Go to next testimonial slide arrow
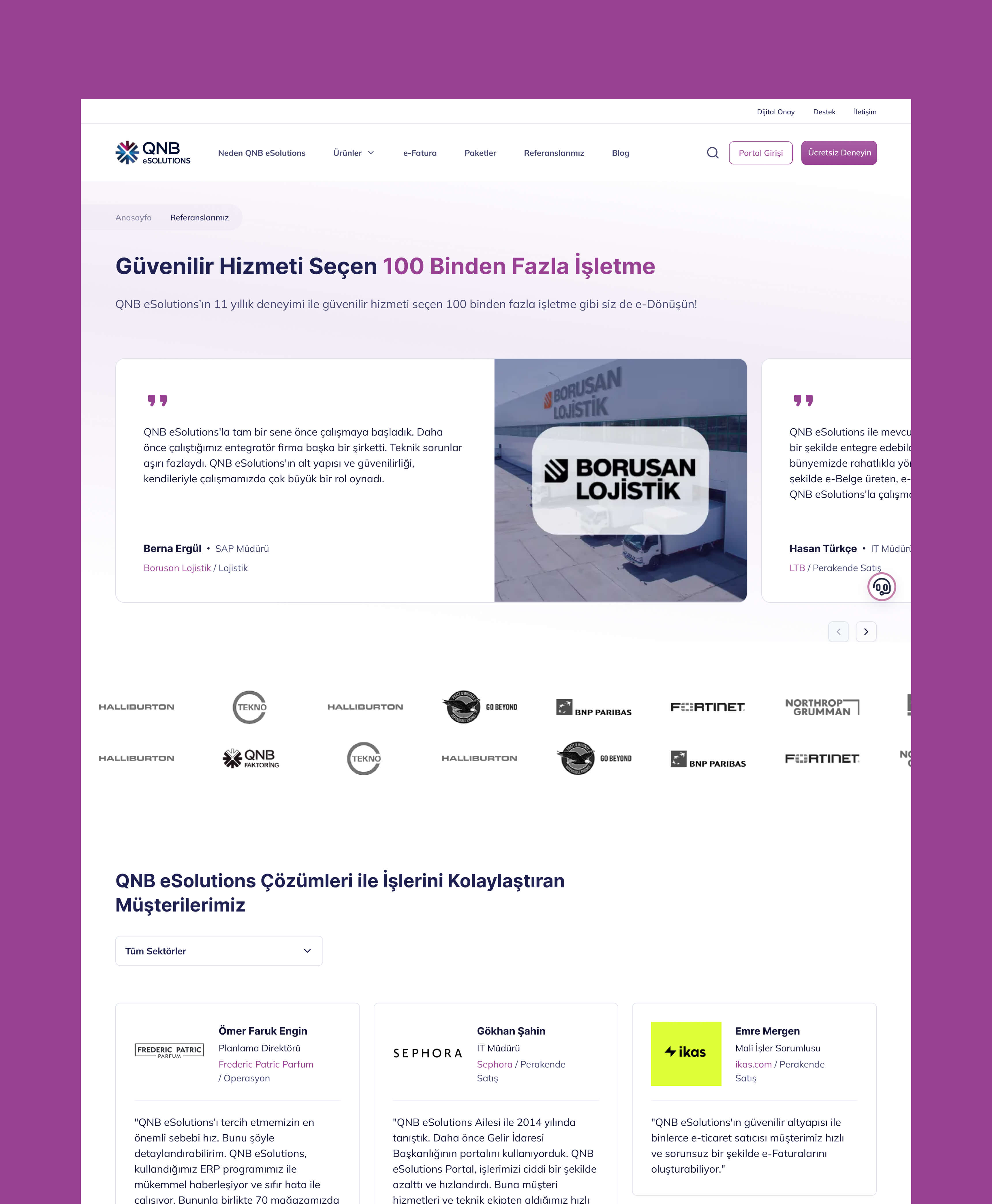Viewport: 992px width, 1204px height. (x=866, y=631)
